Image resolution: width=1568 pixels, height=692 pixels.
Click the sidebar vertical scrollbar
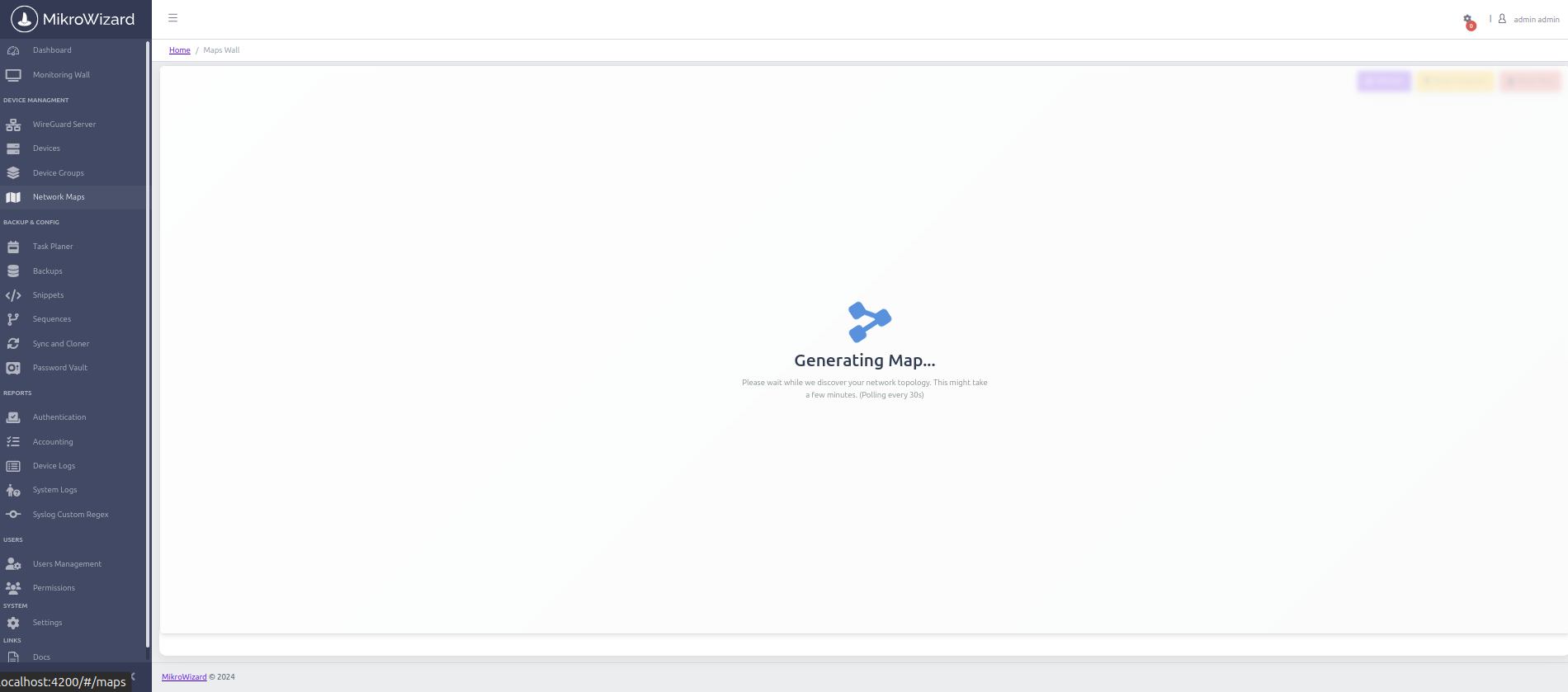coord(148,346)
